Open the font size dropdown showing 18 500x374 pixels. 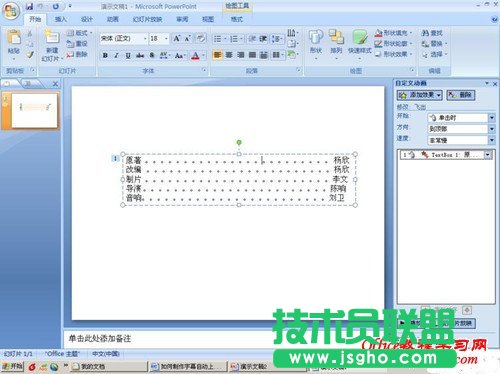click(166, 39)
